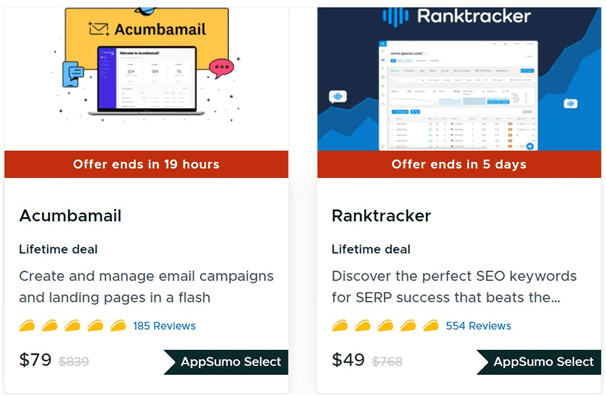Click the first taco rating icon for Acumbamail
The height and width of the screenshot is (397, 606).
tap(27, 326)
